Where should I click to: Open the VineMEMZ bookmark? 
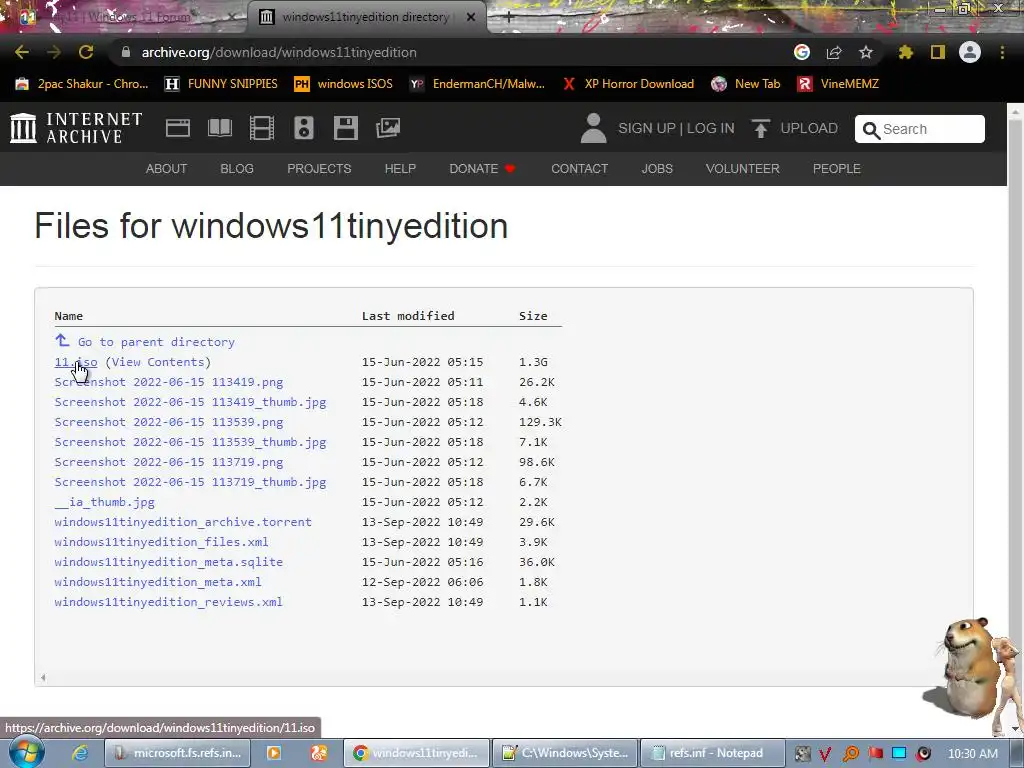839,84
